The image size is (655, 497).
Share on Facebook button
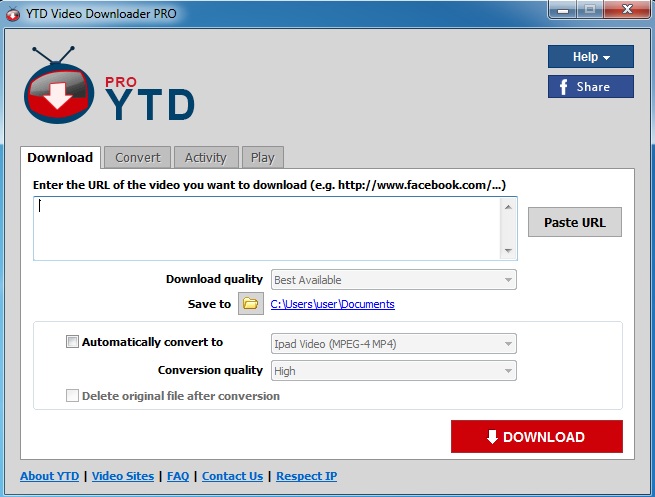coord(591,86)
